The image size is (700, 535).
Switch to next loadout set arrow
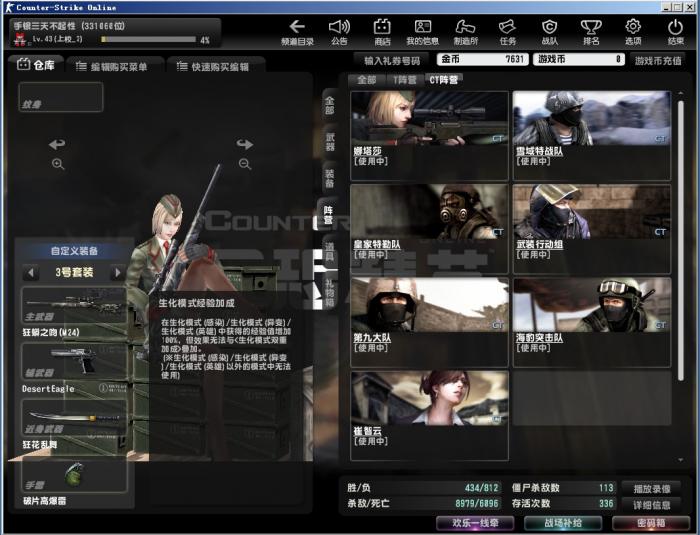coord(117,272)
